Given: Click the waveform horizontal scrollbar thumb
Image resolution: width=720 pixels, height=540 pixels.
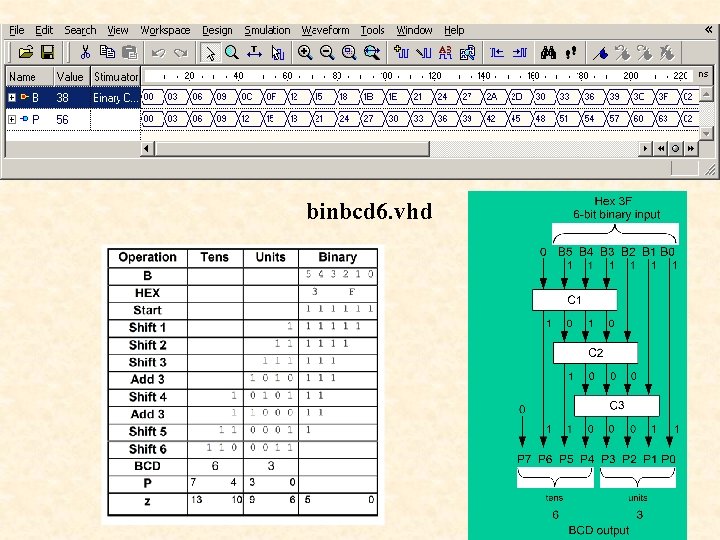Looking at the screenshot, I should pos(292,148).
